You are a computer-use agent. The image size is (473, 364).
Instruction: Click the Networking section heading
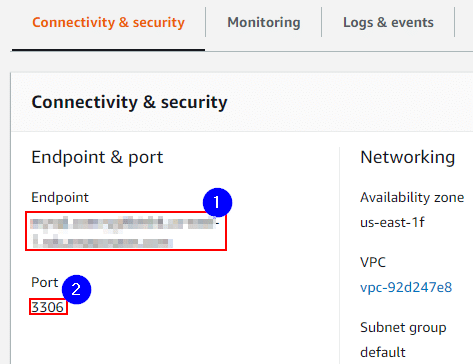(x=408, y=157)
